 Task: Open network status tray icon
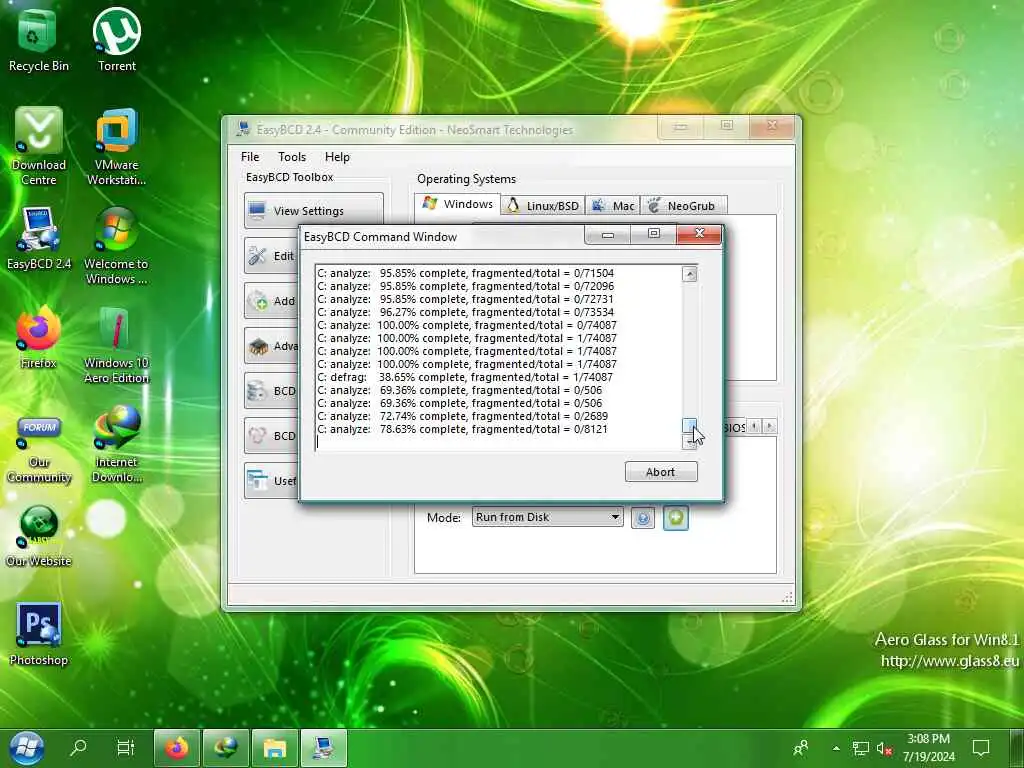(861, 748)
